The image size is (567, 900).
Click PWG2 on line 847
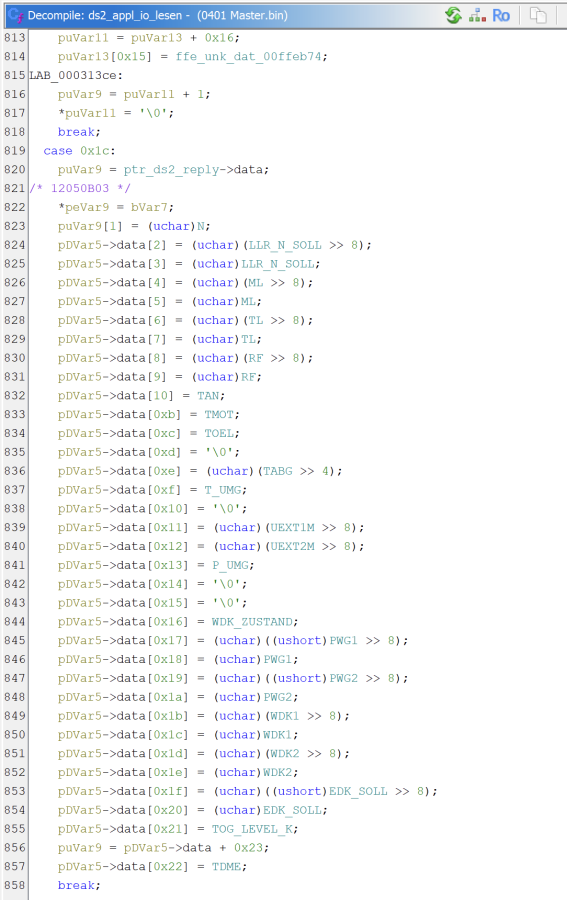tap(343, 678)
